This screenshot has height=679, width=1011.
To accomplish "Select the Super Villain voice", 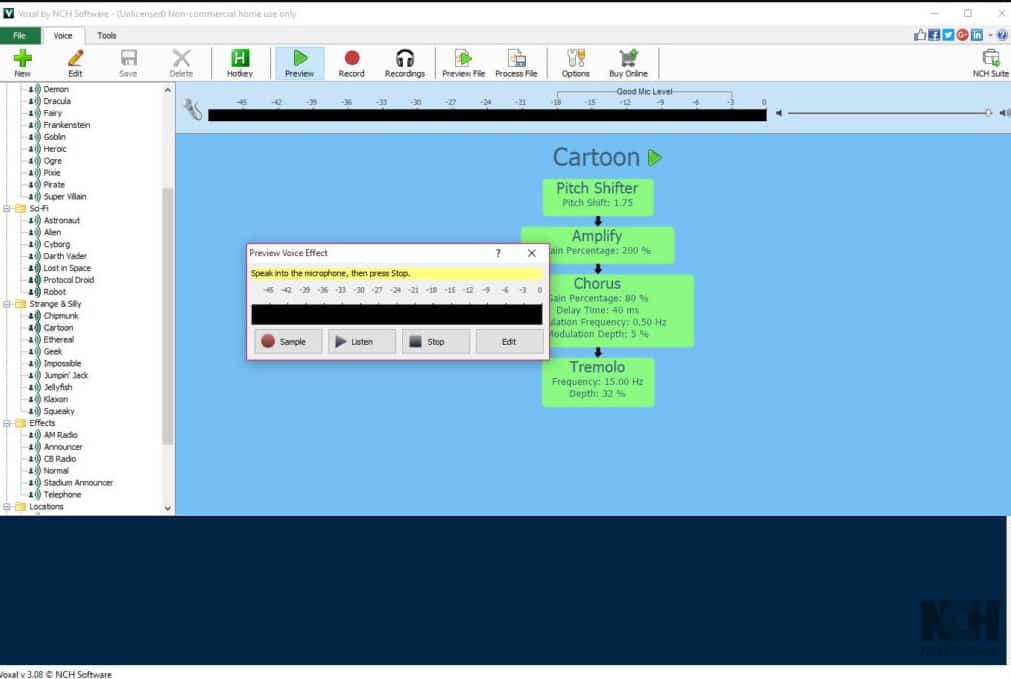I will [x=65, y=197].
